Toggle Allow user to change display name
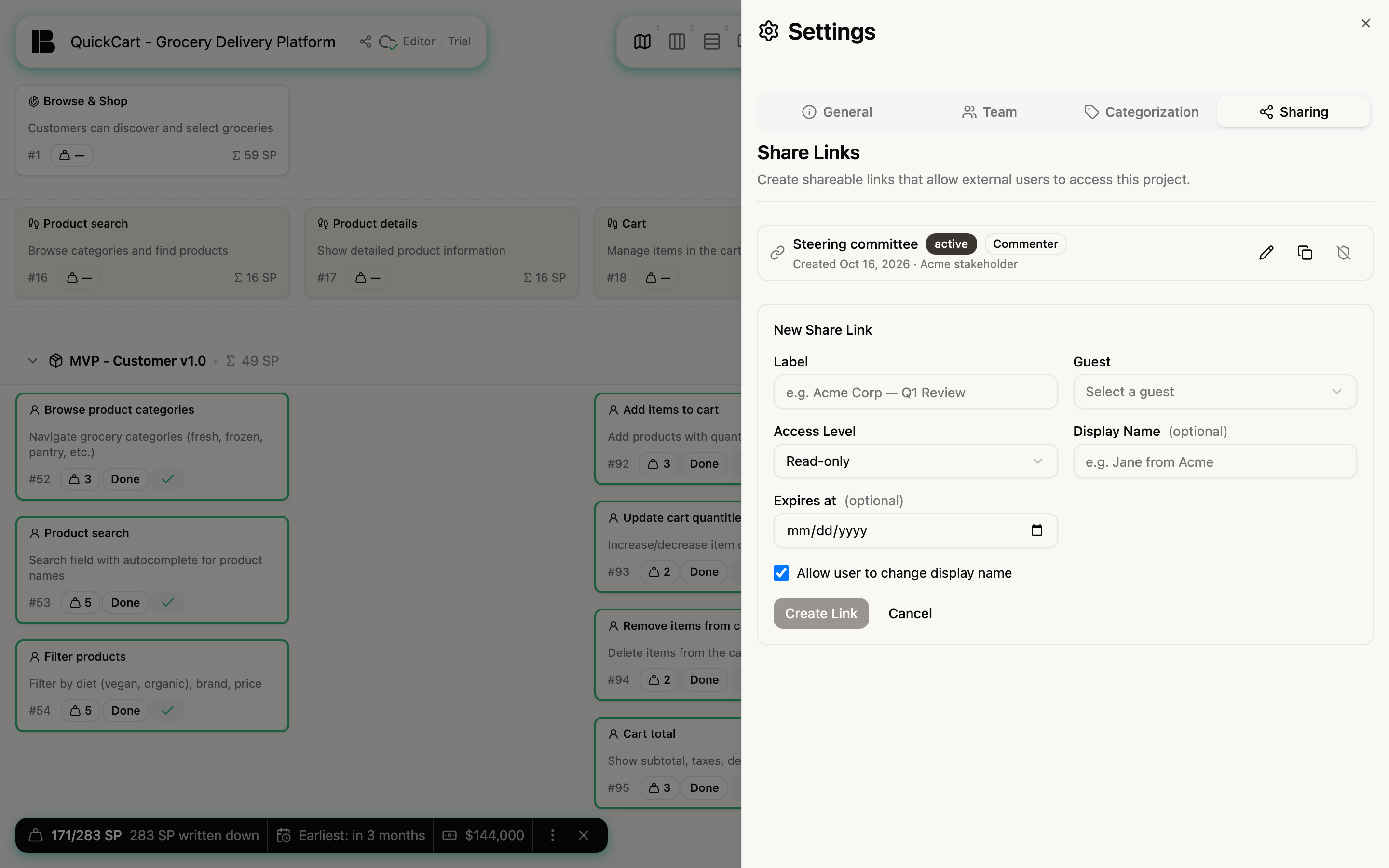This screenshot has height=868, width=1389. tap(781, 573)
